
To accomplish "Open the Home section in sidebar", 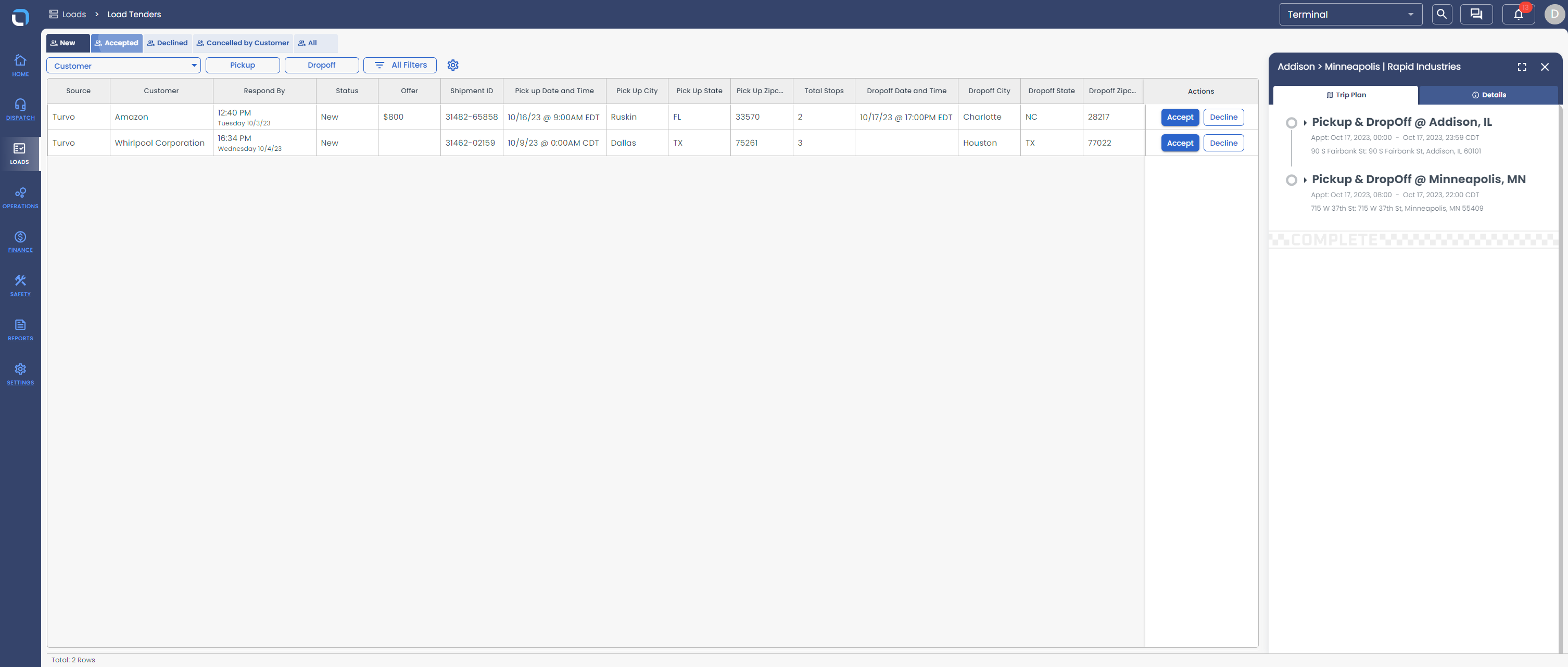I will 20,66.
